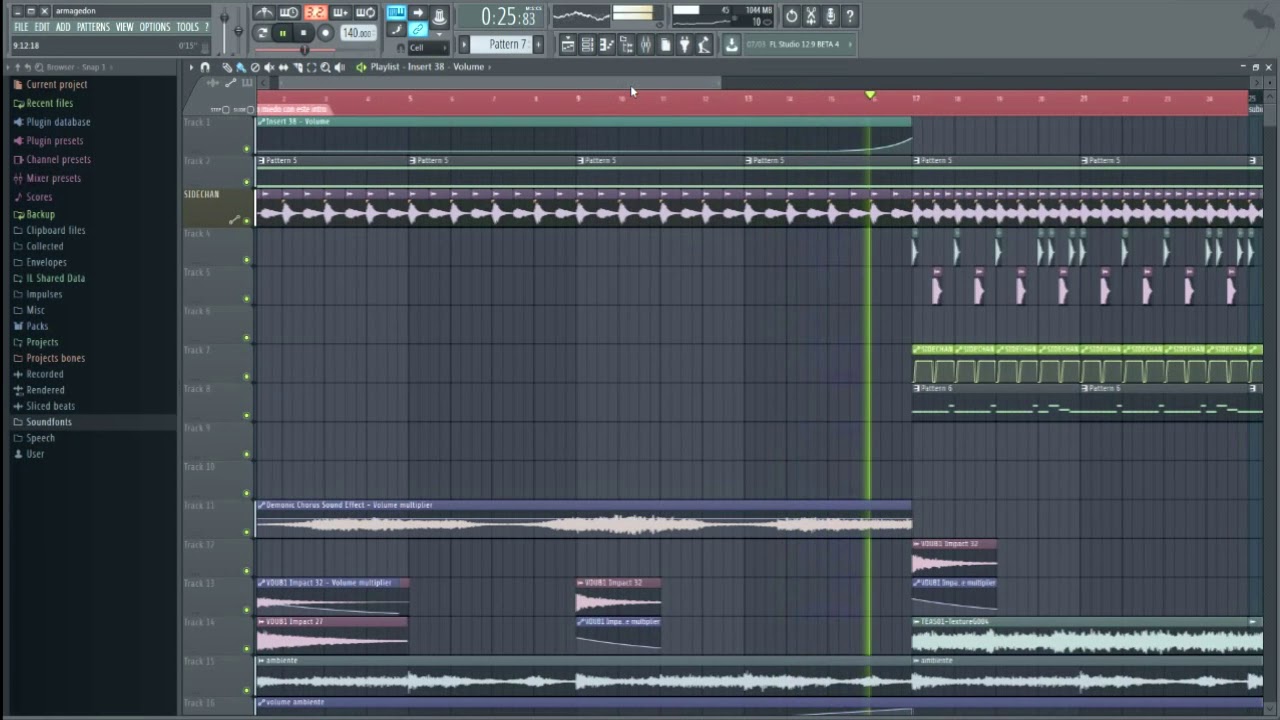Open the TOOLS menu
Image resolution: width=1280 pixels, height=720 pixels.
[187, 27]
